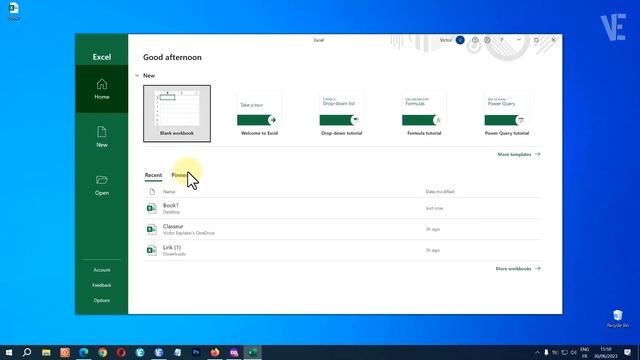This screenshot has height=360, width=640.
Task: Open the New page from sidebar
Action: tap(102, 137)
